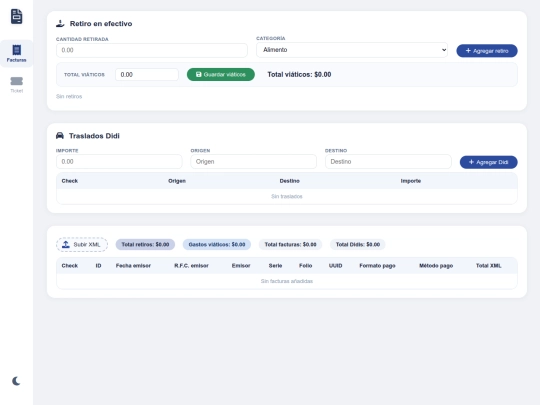Open the Categoría dropdown showing Alimento

[x=352, y=50]
